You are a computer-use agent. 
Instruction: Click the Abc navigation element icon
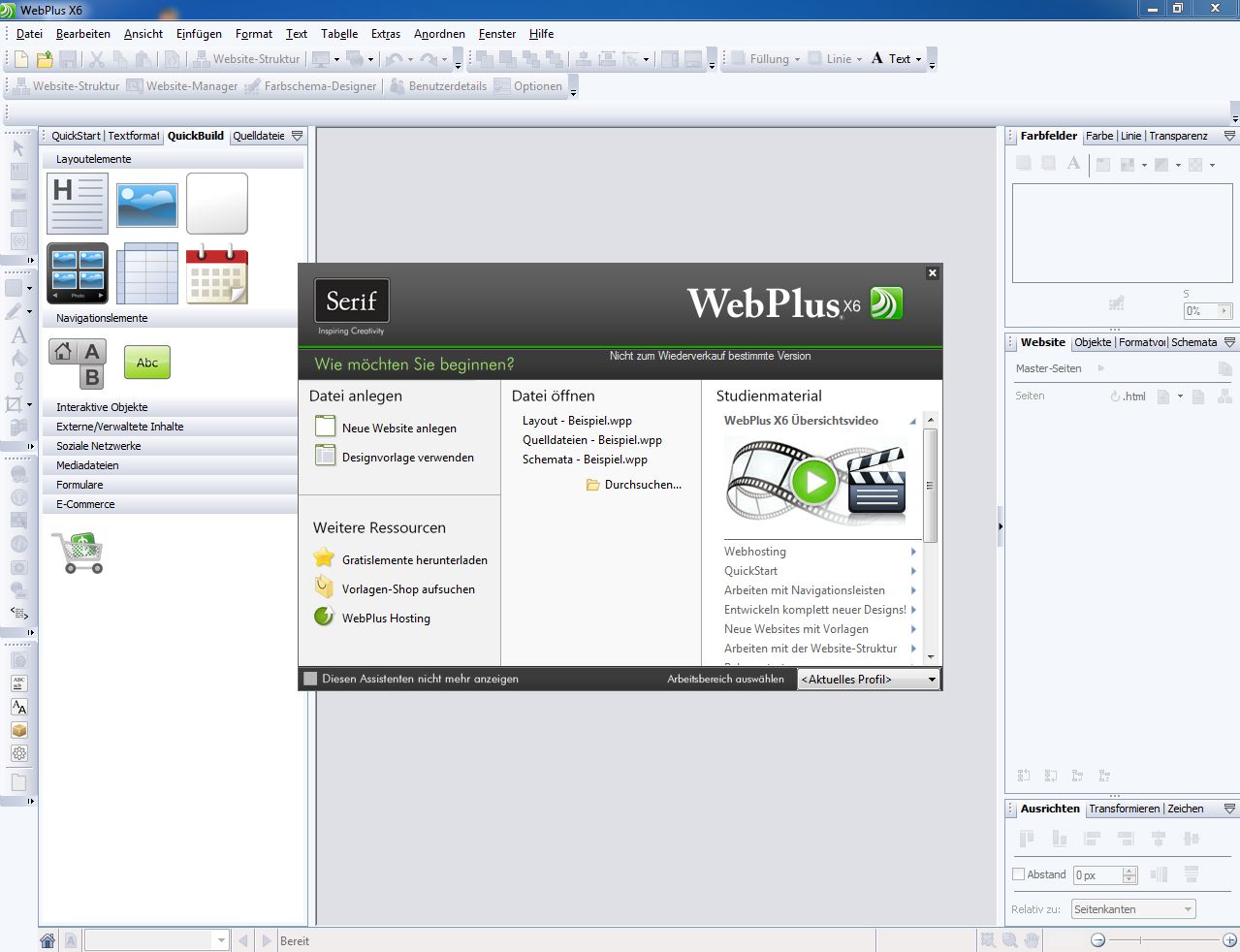pos(146,362)
